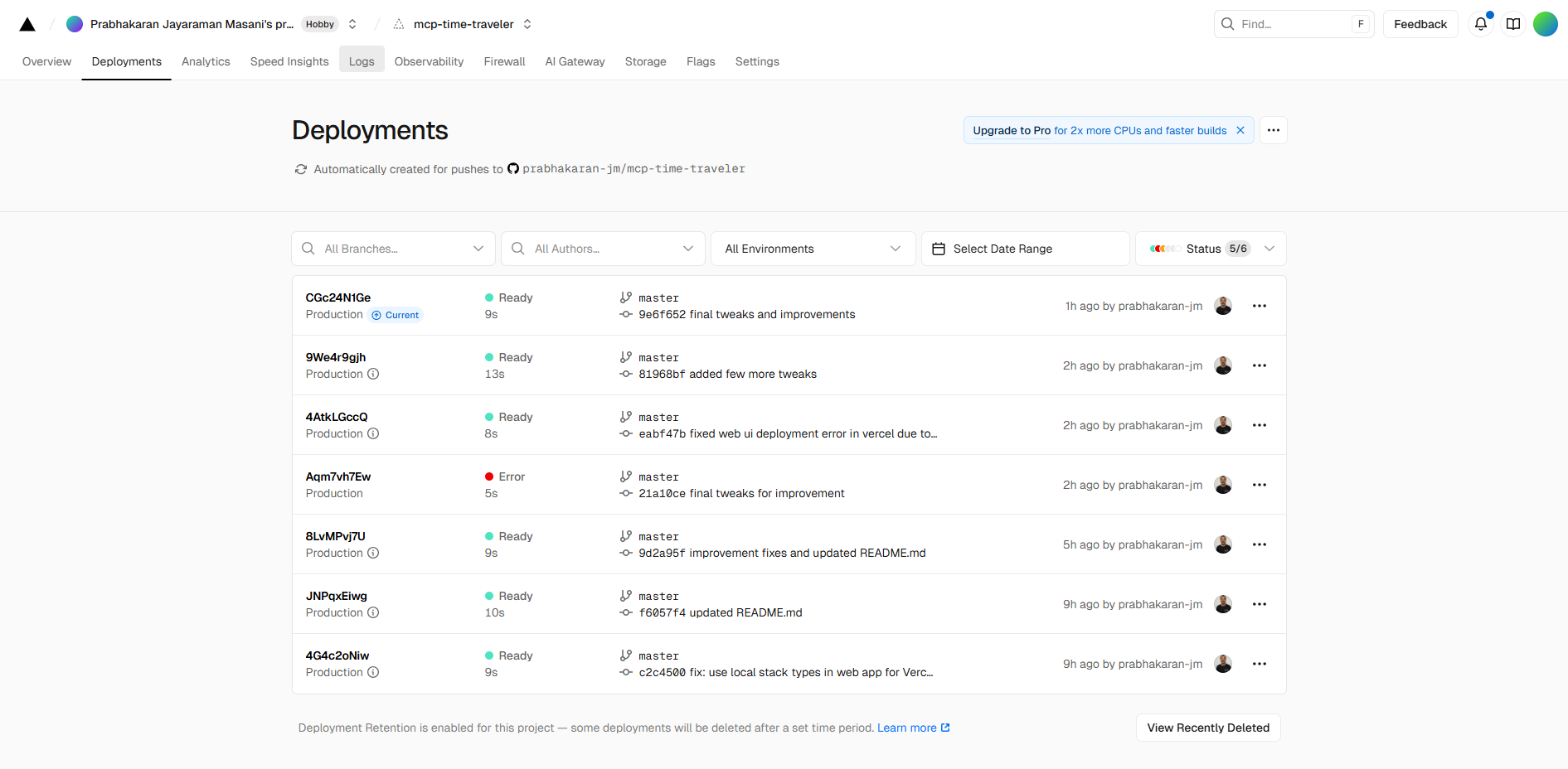Open actions menu for deployment JNPqxEiwg
The image size is (1568, 769).
(x=1260, y=604)
